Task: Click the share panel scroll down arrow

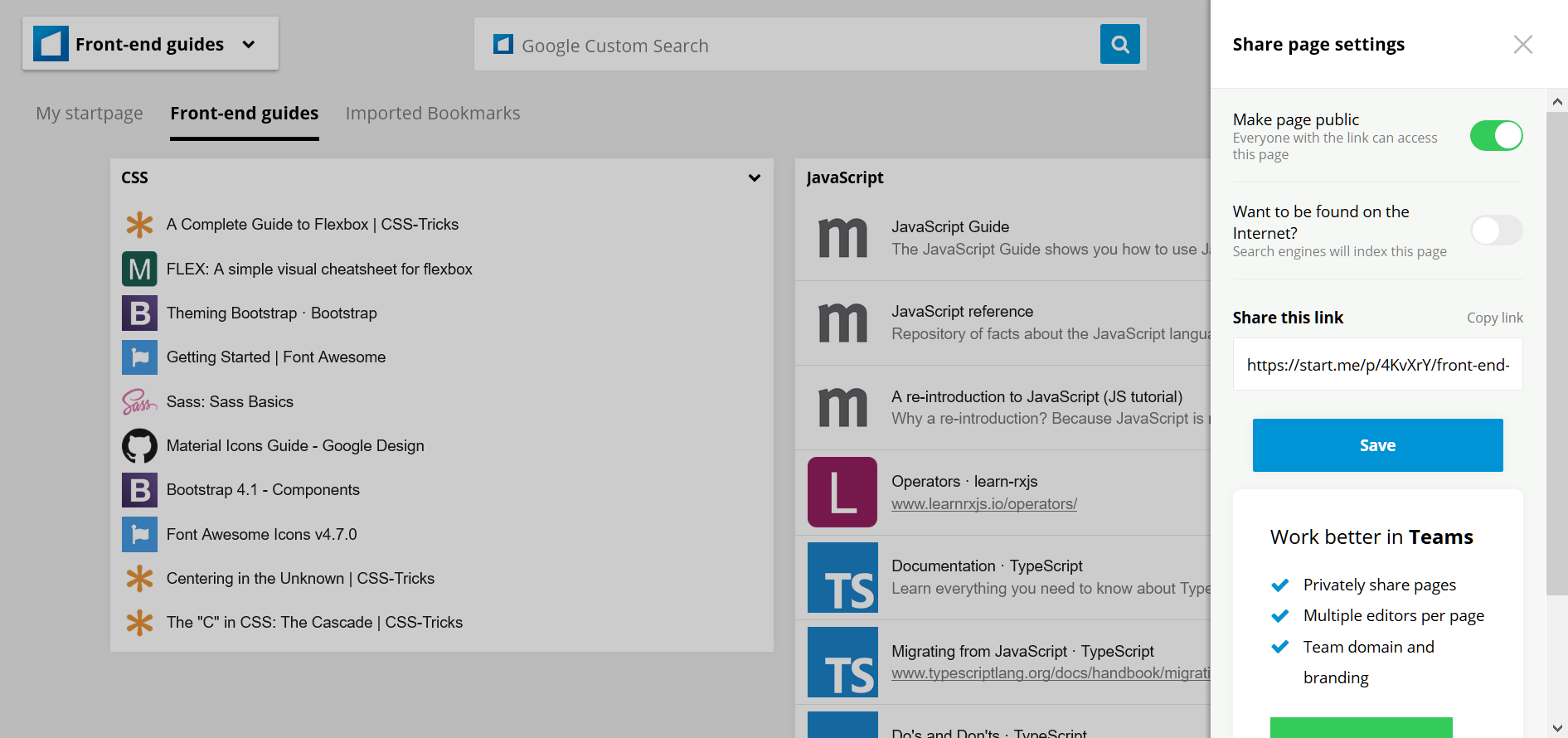Action: click(1557, 728)
